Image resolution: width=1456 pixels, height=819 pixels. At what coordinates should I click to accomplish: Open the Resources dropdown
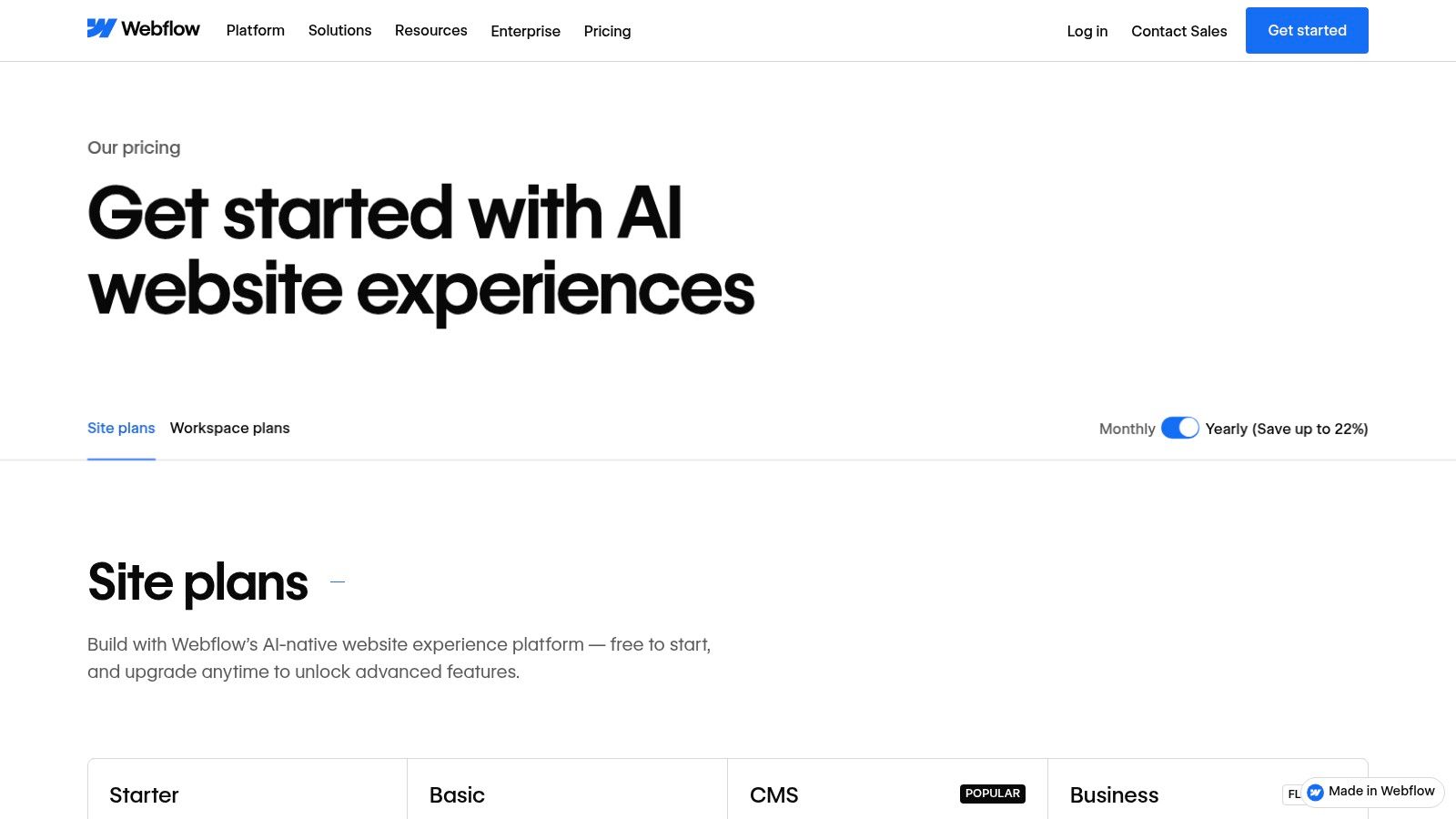(430, 31)
